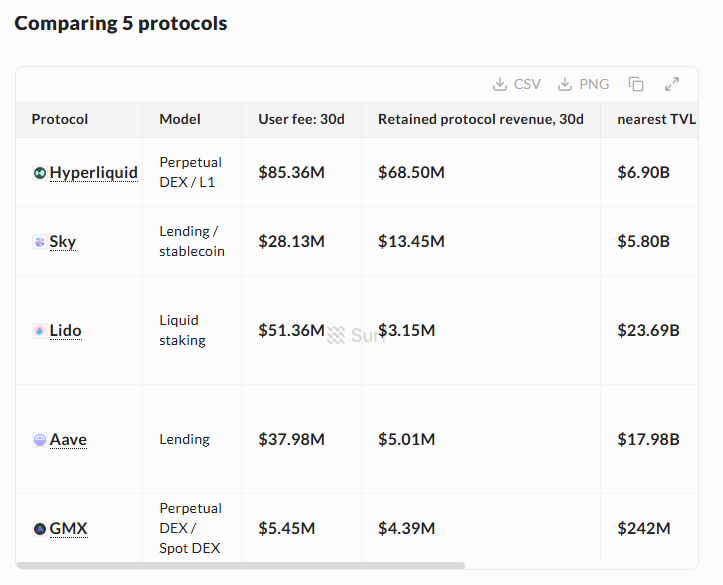Click the Comparing 5 protocols heading

tap(121, 24)
